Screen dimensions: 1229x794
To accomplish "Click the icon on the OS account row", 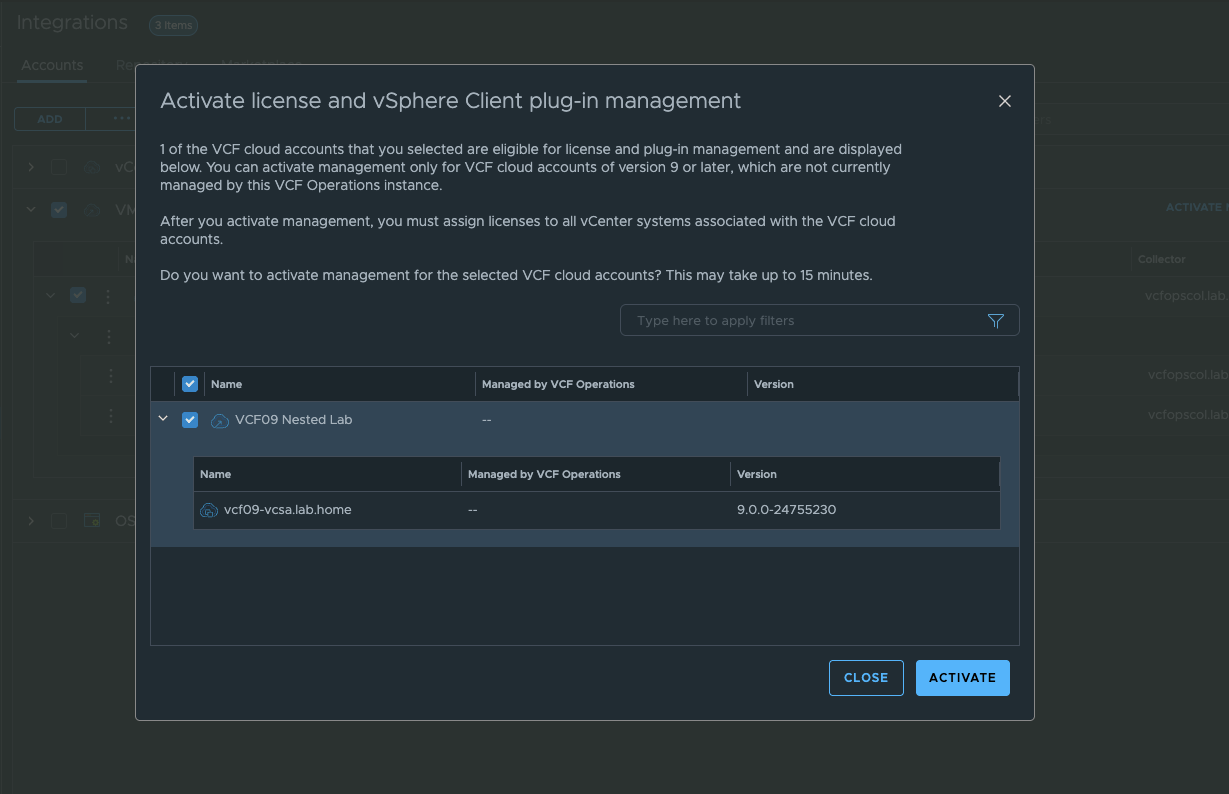I will (x=92, y=521).
